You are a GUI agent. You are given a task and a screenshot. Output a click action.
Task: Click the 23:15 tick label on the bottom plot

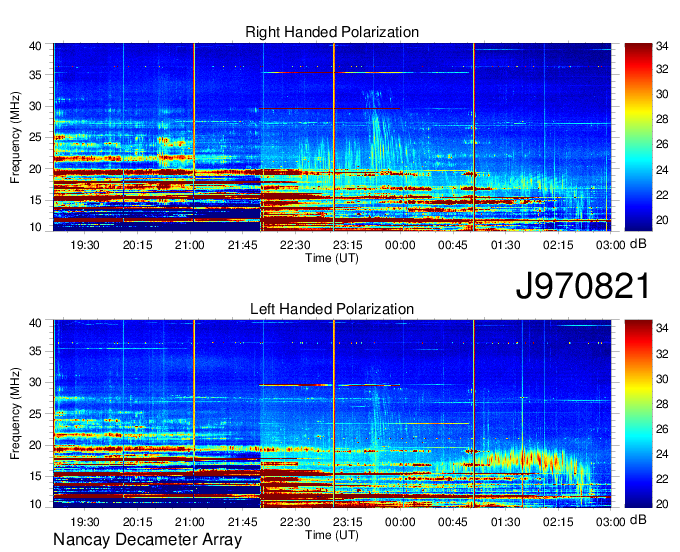348,522
